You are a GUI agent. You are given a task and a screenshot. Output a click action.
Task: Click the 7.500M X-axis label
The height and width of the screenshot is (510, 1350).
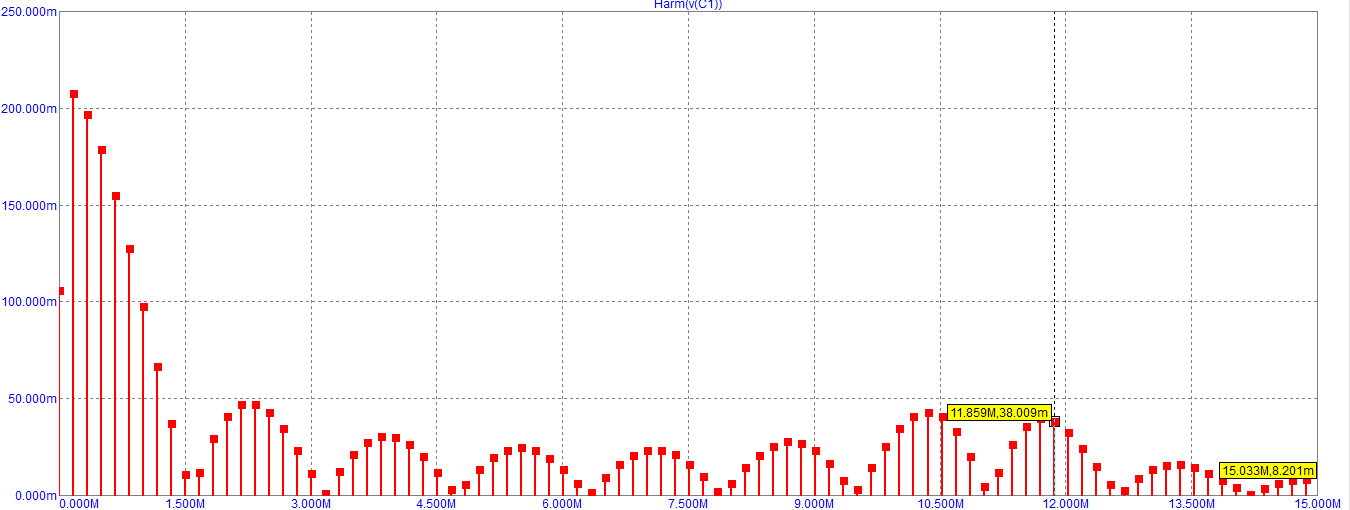tap(688, 503)
